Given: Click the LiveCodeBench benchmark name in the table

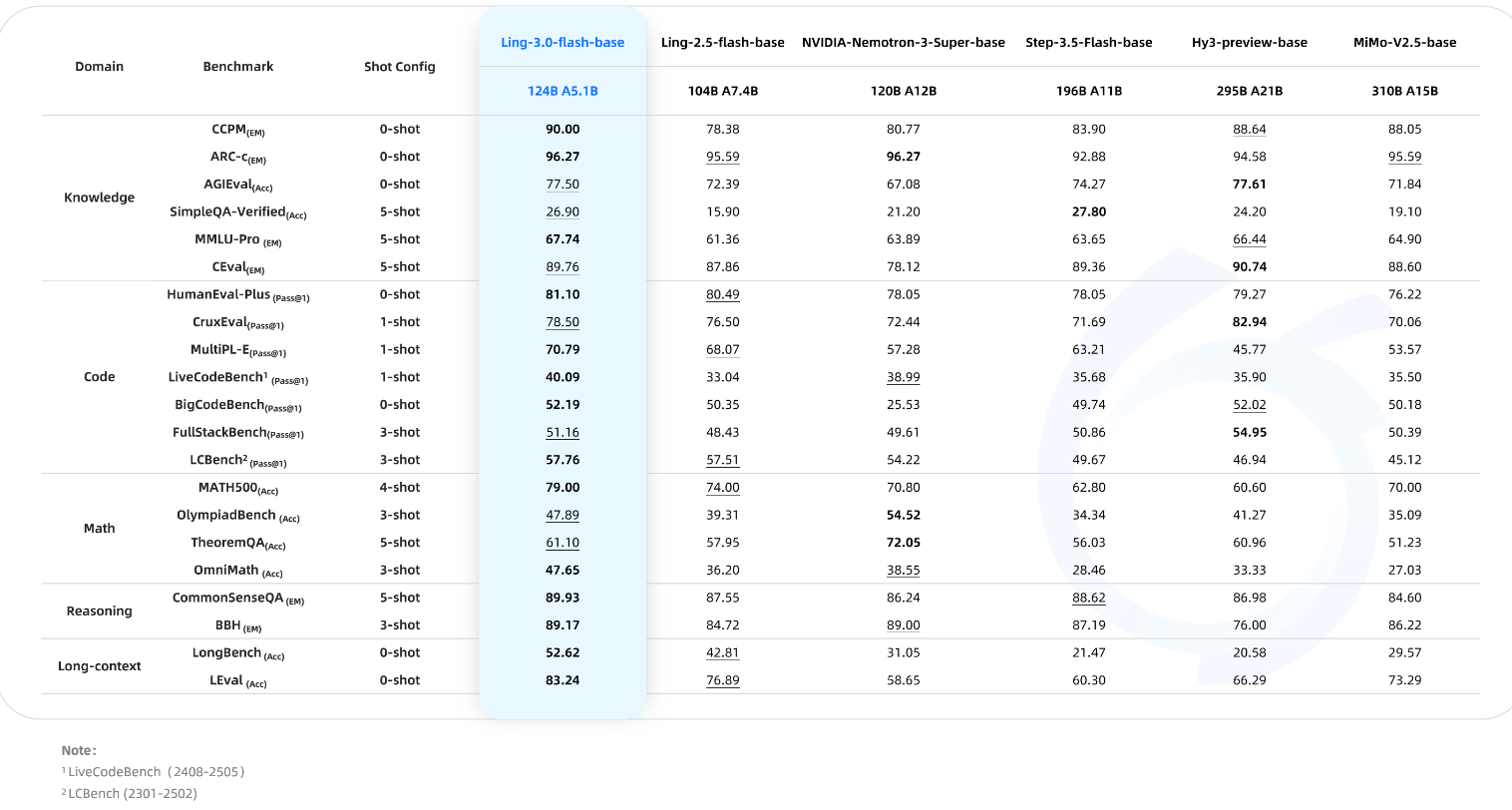Looking at the screenshot, I should [238, 378].
